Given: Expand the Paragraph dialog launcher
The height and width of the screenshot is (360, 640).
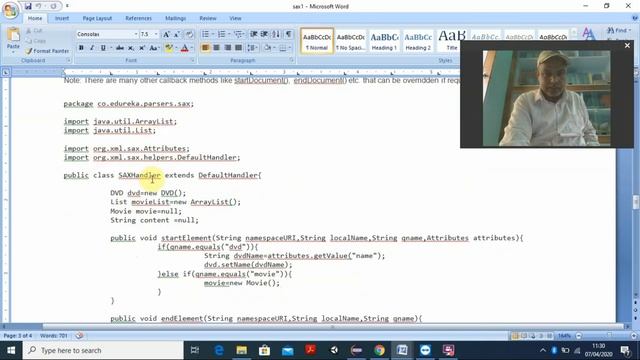Looking at the screenshot, I should tap(291, 60).
